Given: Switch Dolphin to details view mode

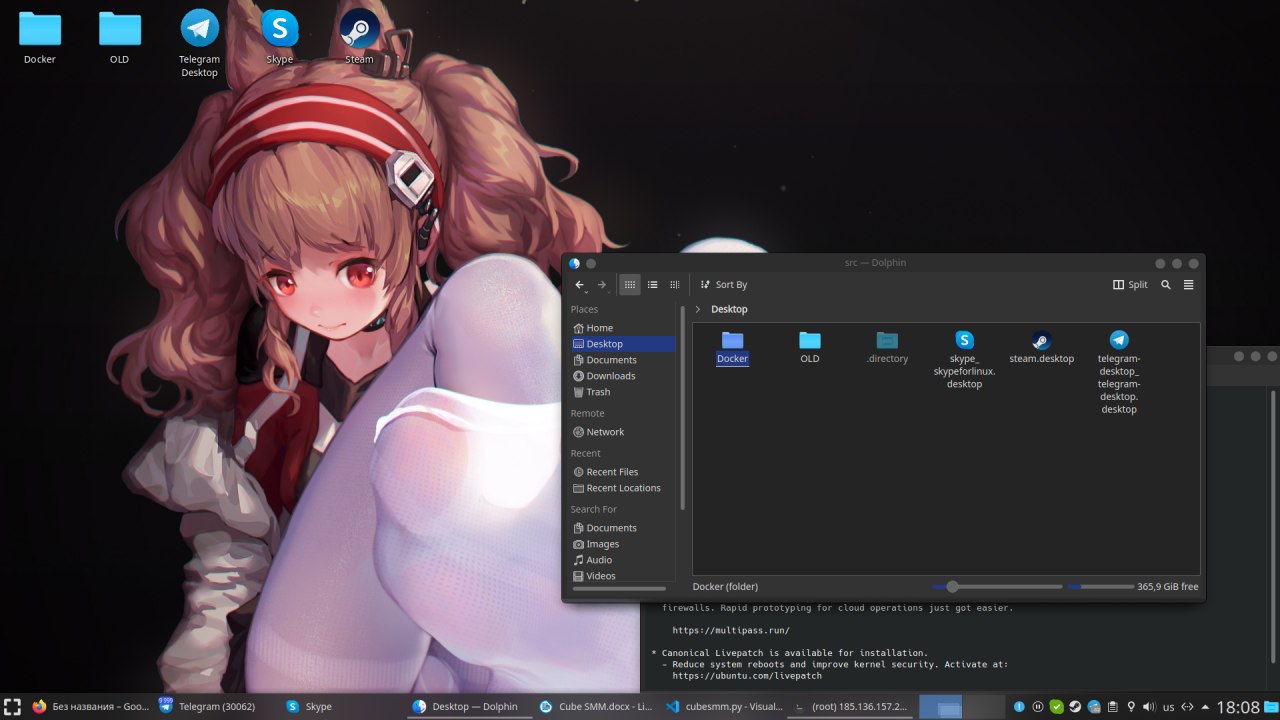Looking at the screenshot, I should 675,285.
